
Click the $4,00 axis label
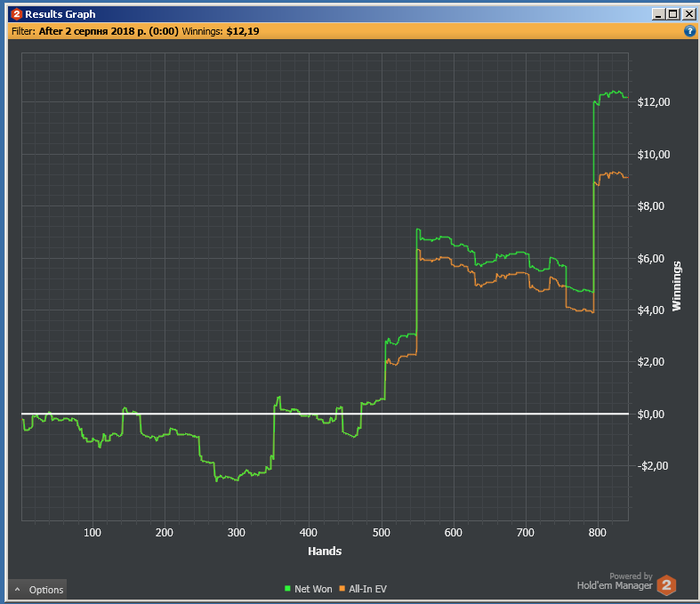coord(651,310)
